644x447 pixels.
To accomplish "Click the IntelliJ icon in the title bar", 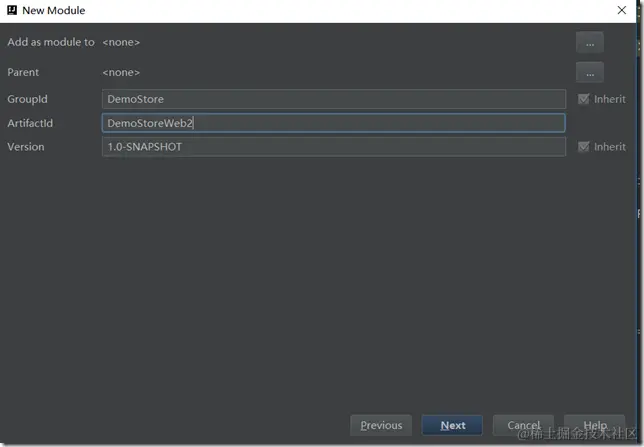I will point(12,10).
